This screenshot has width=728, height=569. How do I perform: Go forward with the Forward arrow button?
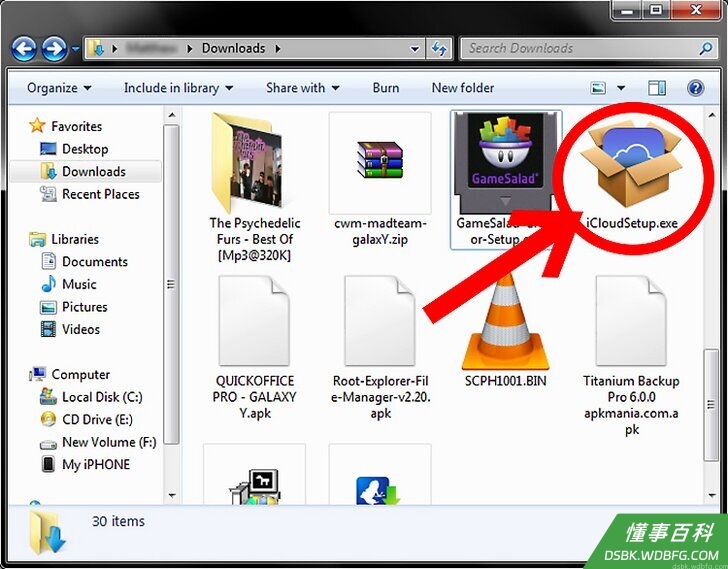[x=54, y=48]
